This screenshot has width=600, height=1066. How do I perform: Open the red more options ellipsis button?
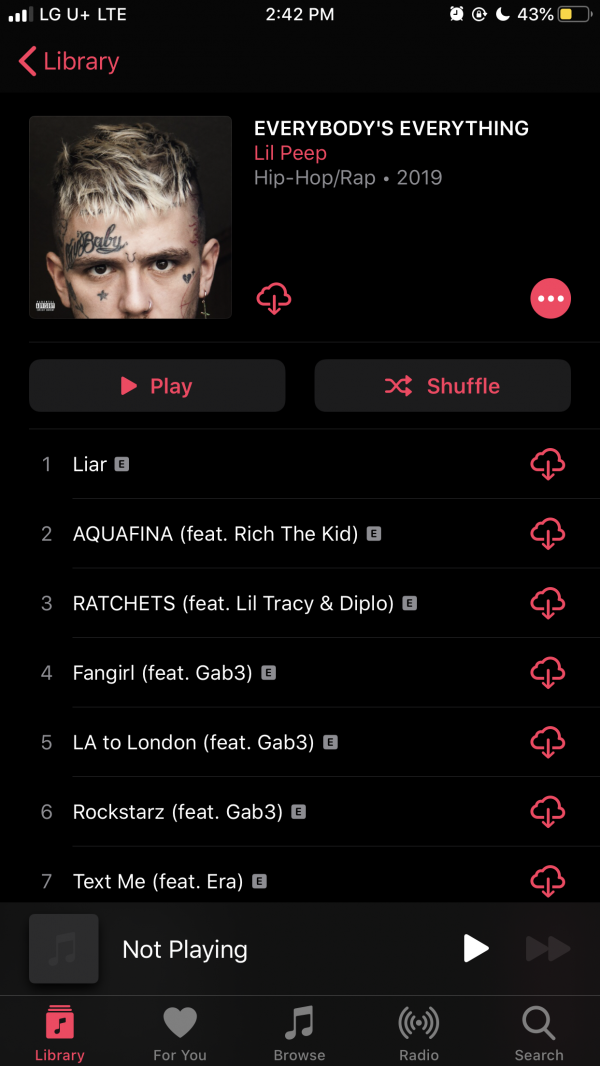pos(550,298)
